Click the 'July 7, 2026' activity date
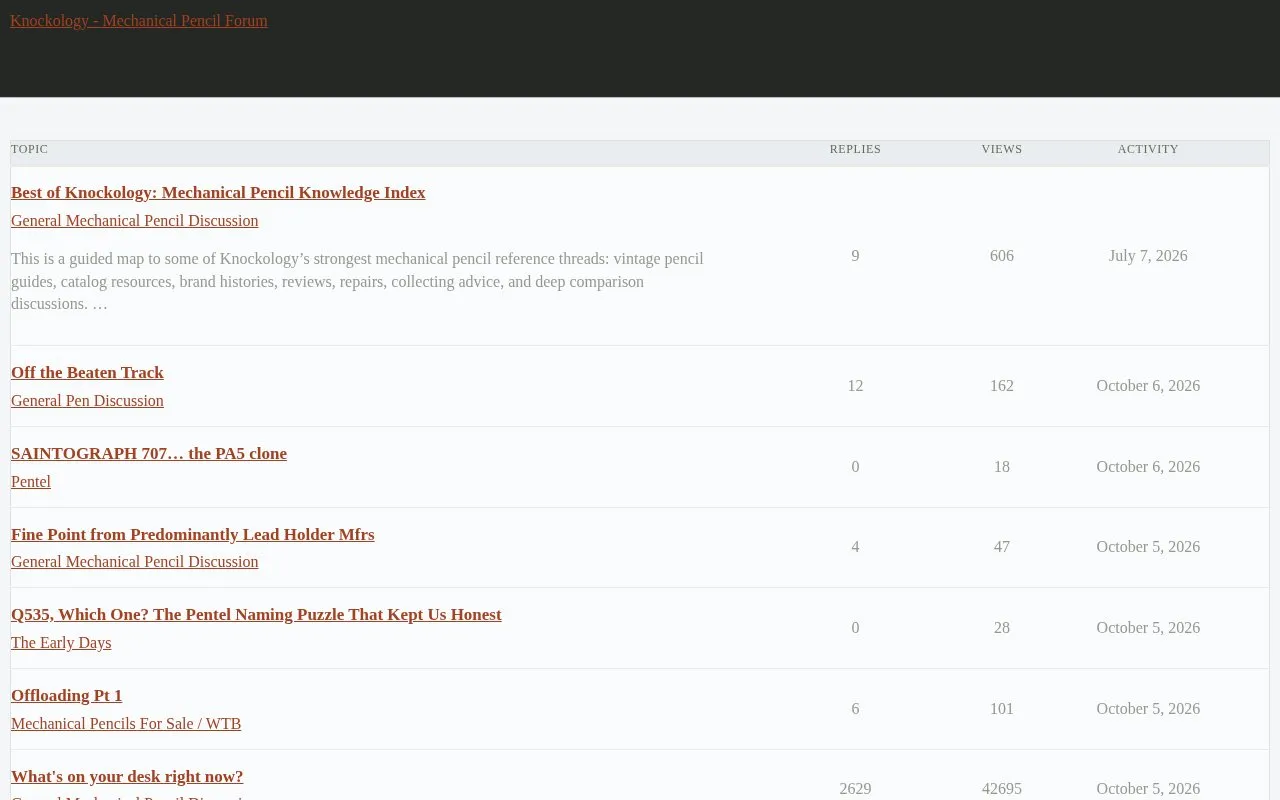The height and width of the screenshot is (800, 1280). [x=1148, y=256]
